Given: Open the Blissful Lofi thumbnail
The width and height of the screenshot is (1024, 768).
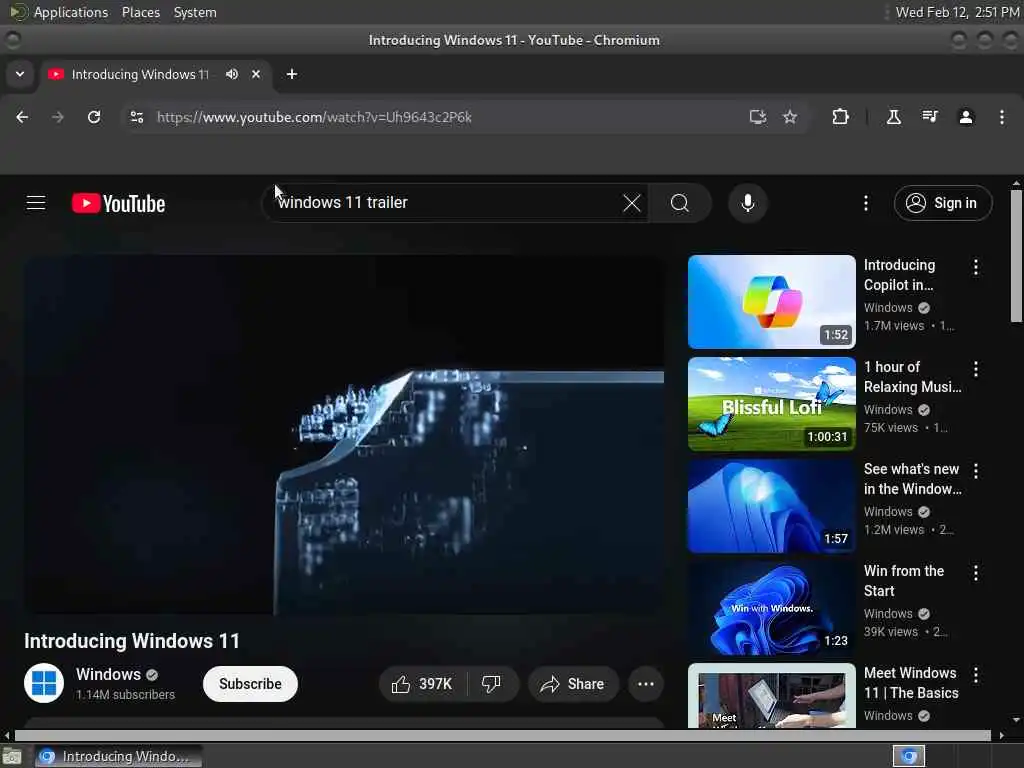Looking at the screenshot, I should tap(771, 404).
